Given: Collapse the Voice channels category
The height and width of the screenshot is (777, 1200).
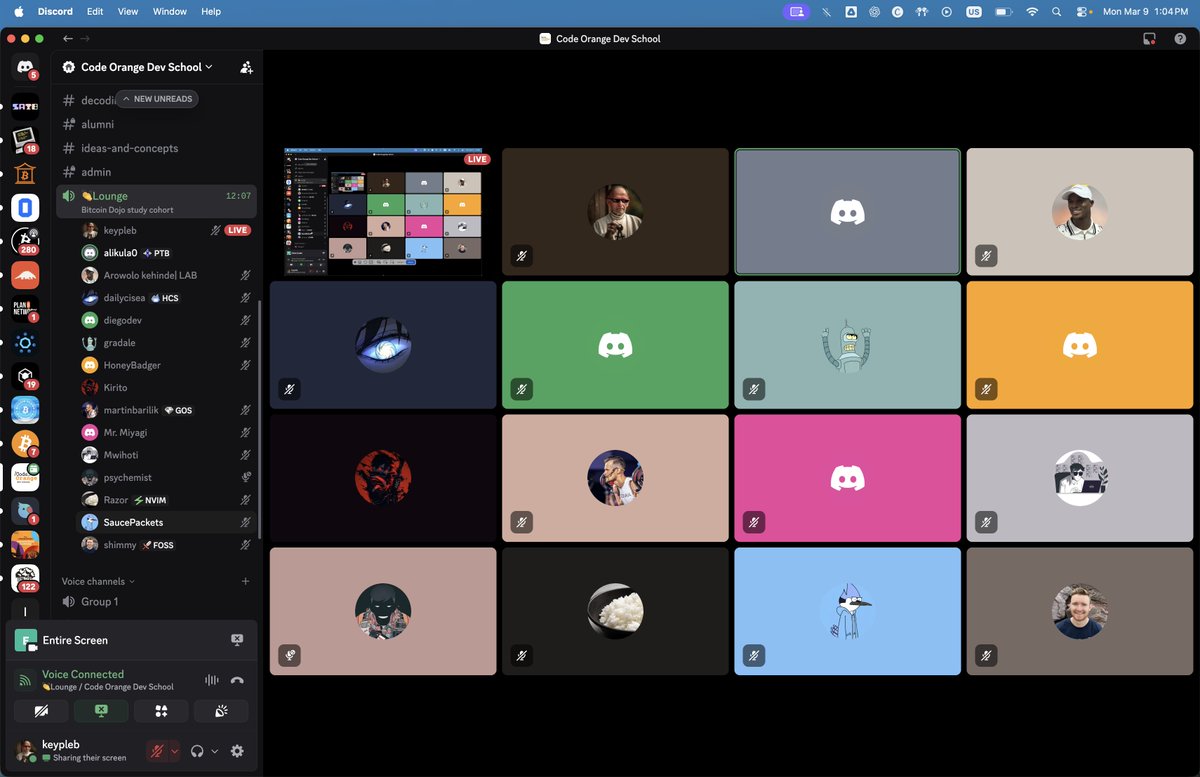Looking at the screenshot, I should pos(97,581).
